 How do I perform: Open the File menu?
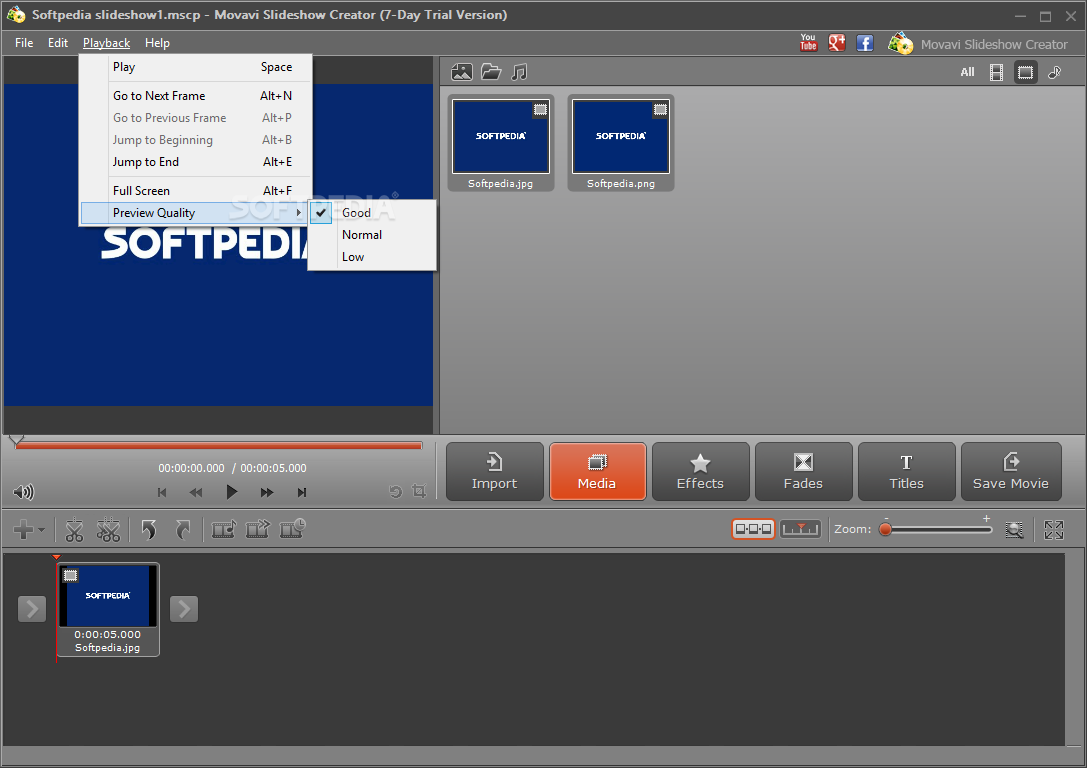(x=24, y=43)
